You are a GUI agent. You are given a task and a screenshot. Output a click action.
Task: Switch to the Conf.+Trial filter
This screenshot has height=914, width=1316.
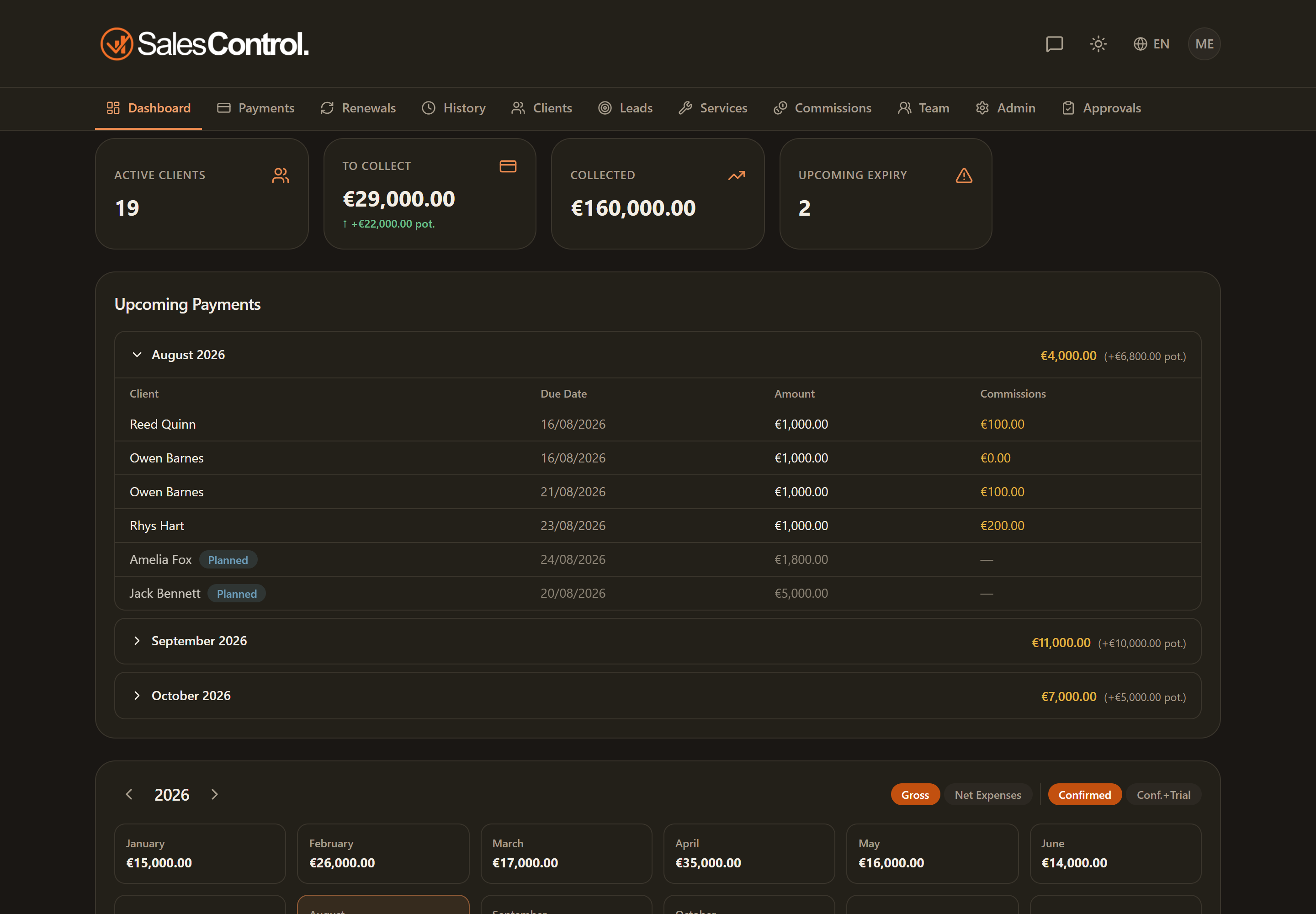click(1163, 794)
